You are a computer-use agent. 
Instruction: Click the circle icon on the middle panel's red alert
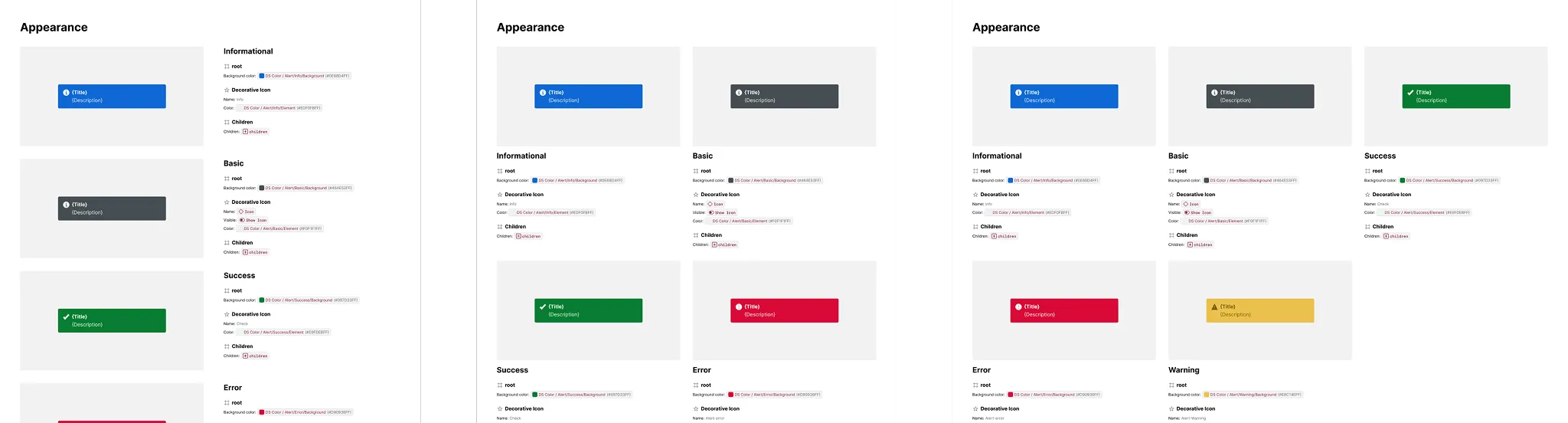coord(739,307)
